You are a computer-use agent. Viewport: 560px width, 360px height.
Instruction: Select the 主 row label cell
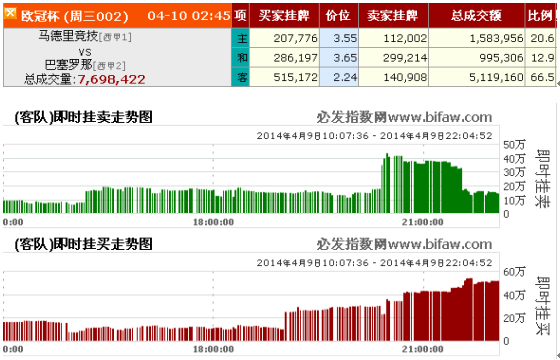[x=241, y=38]
